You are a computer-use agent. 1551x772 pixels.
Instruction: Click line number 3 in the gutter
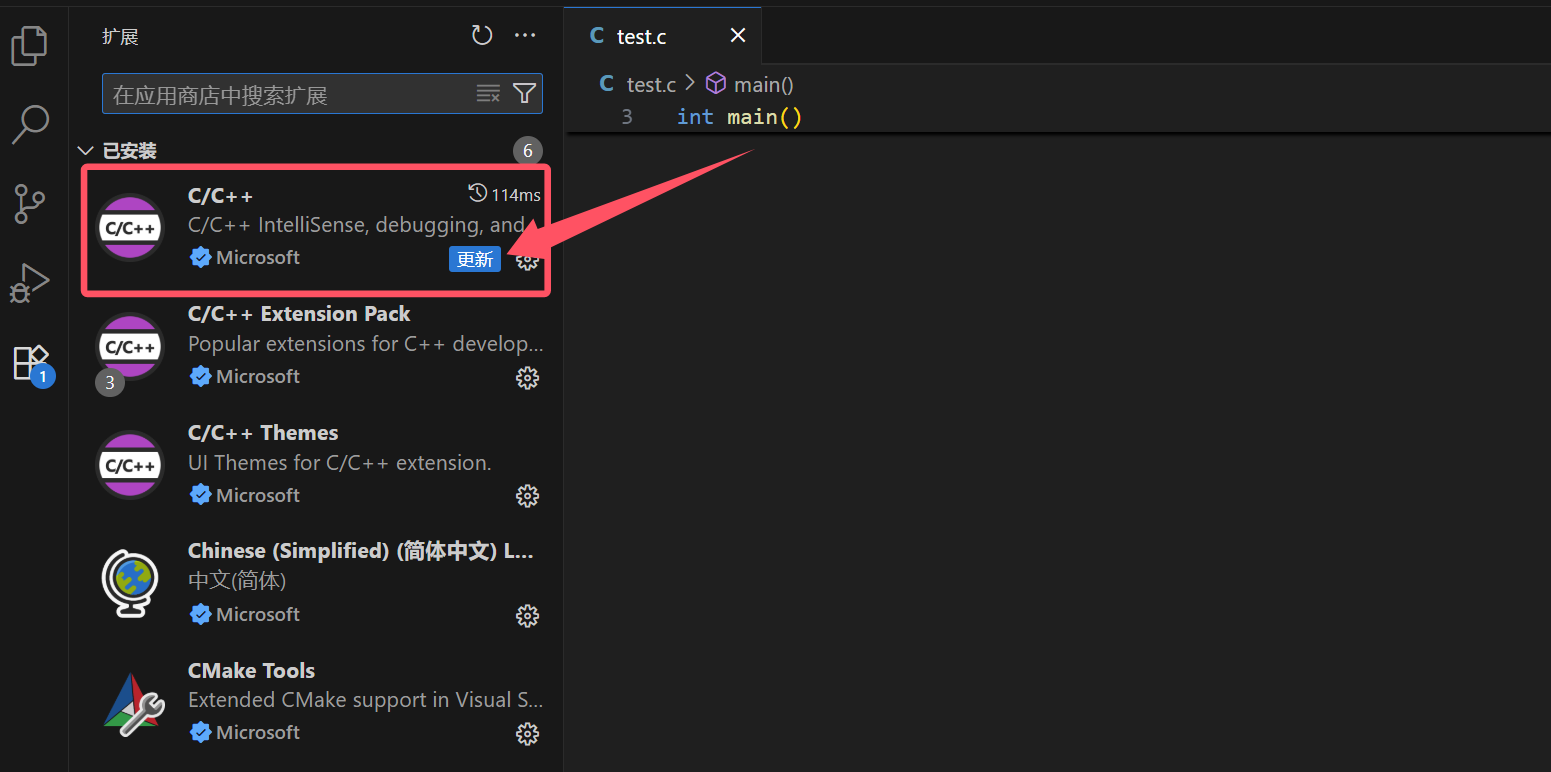coord(627,117)
